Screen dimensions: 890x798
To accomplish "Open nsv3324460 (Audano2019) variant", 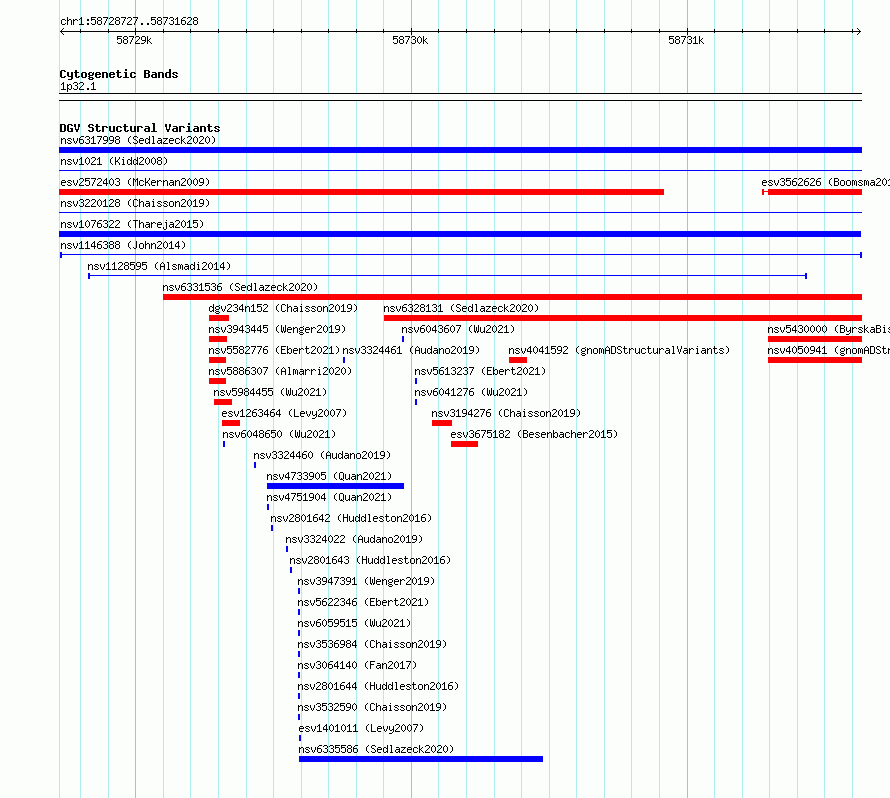I will 322,455.
